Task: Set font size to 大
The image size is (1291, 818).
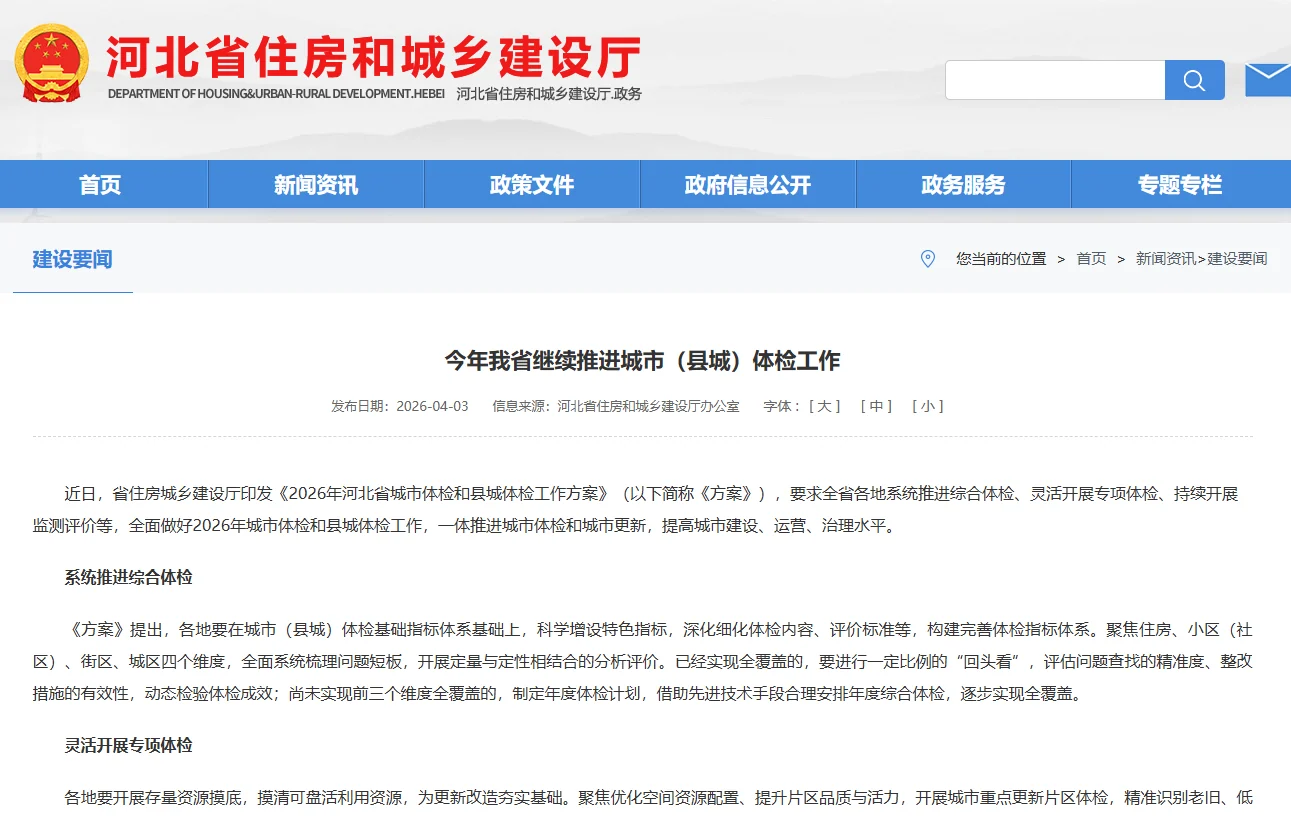Action: pyautogui.click(x=825, y=406)
